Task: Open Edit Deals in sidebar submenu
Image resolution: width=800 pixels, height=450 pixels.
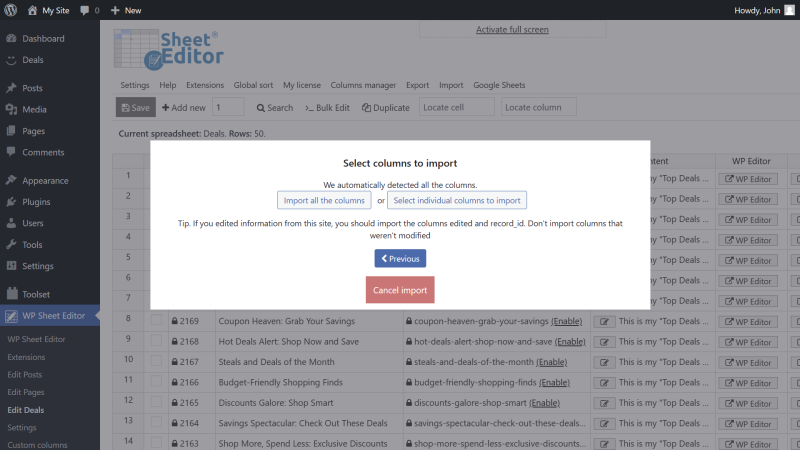Action: pos(26,410)
